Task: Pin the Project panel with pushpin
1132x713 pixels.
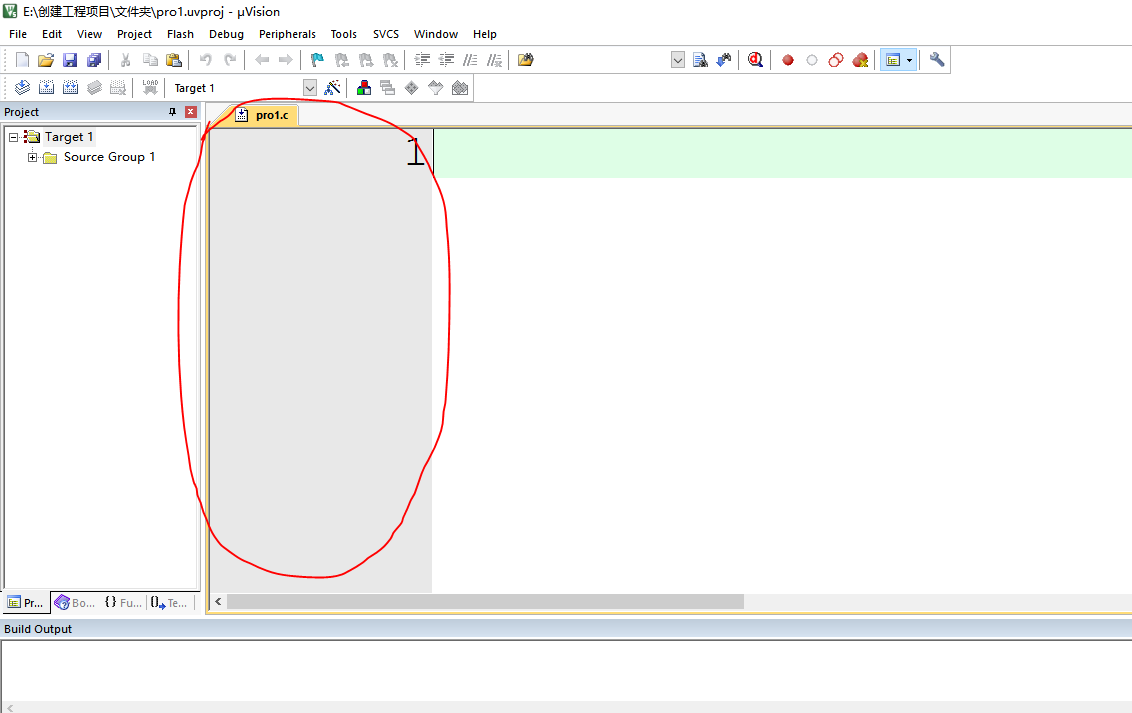Action: (172, 112)
